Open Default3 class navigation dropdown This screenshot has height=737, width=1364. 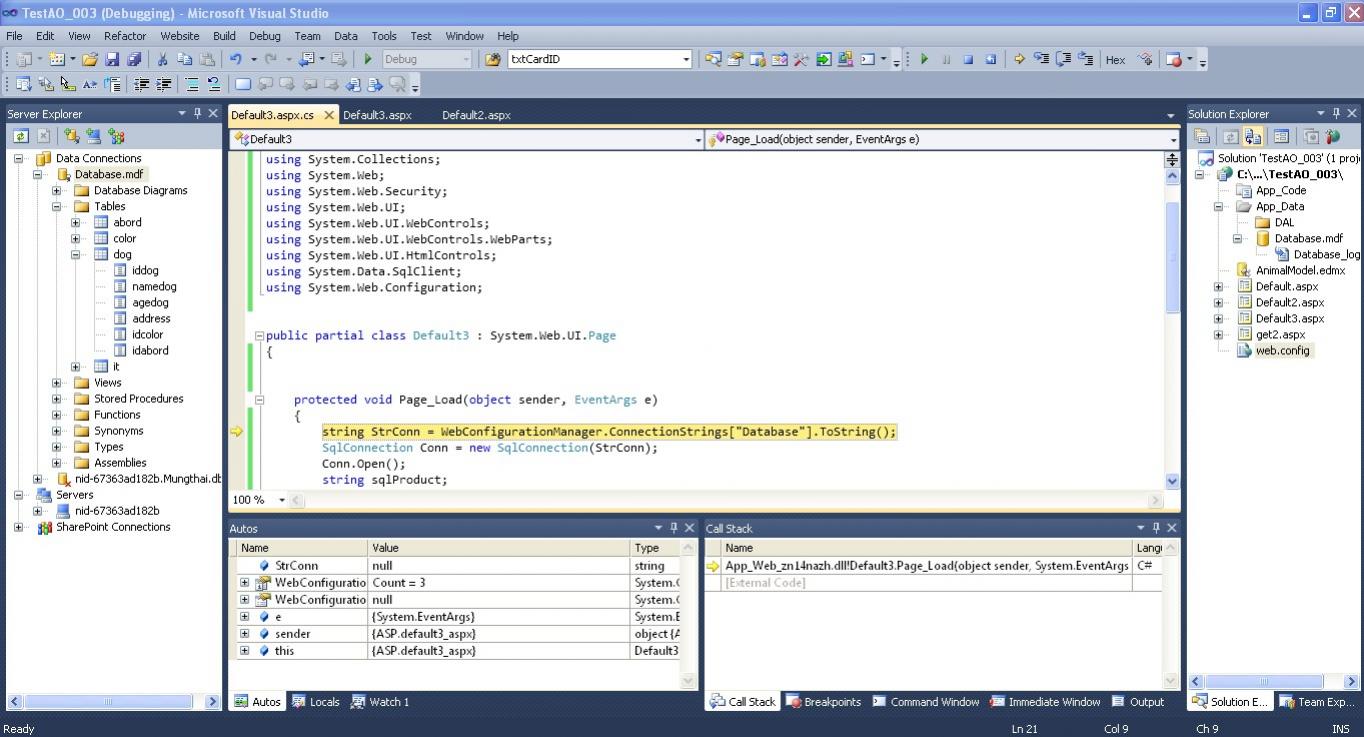(x=698, y=139)
